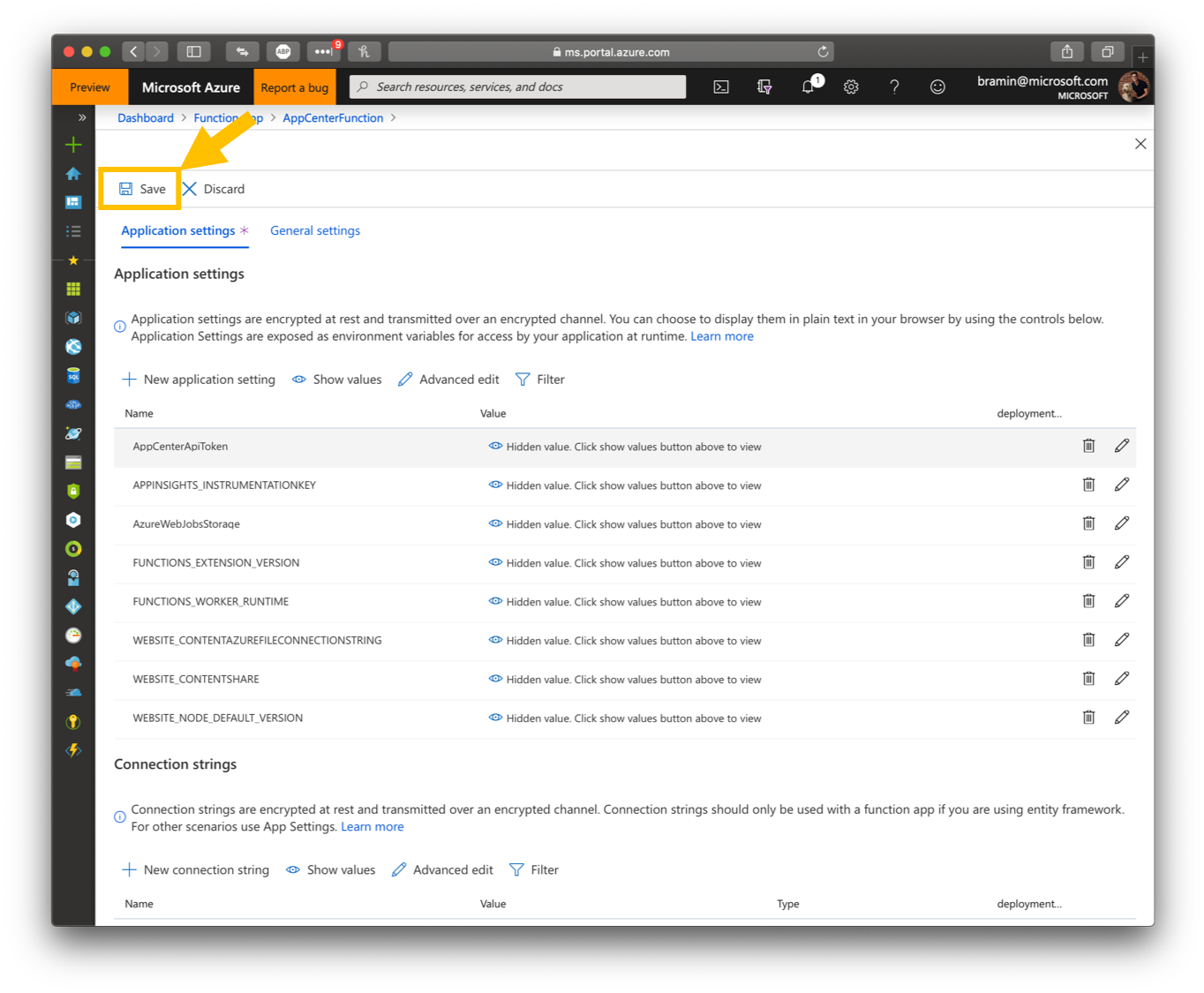Screen dimensions: 1204x993
Task: Delete the WEBSITE_NODE_DEFAULT_VERSION setting
Action: pyautogui.click(x=1088, y=718)
